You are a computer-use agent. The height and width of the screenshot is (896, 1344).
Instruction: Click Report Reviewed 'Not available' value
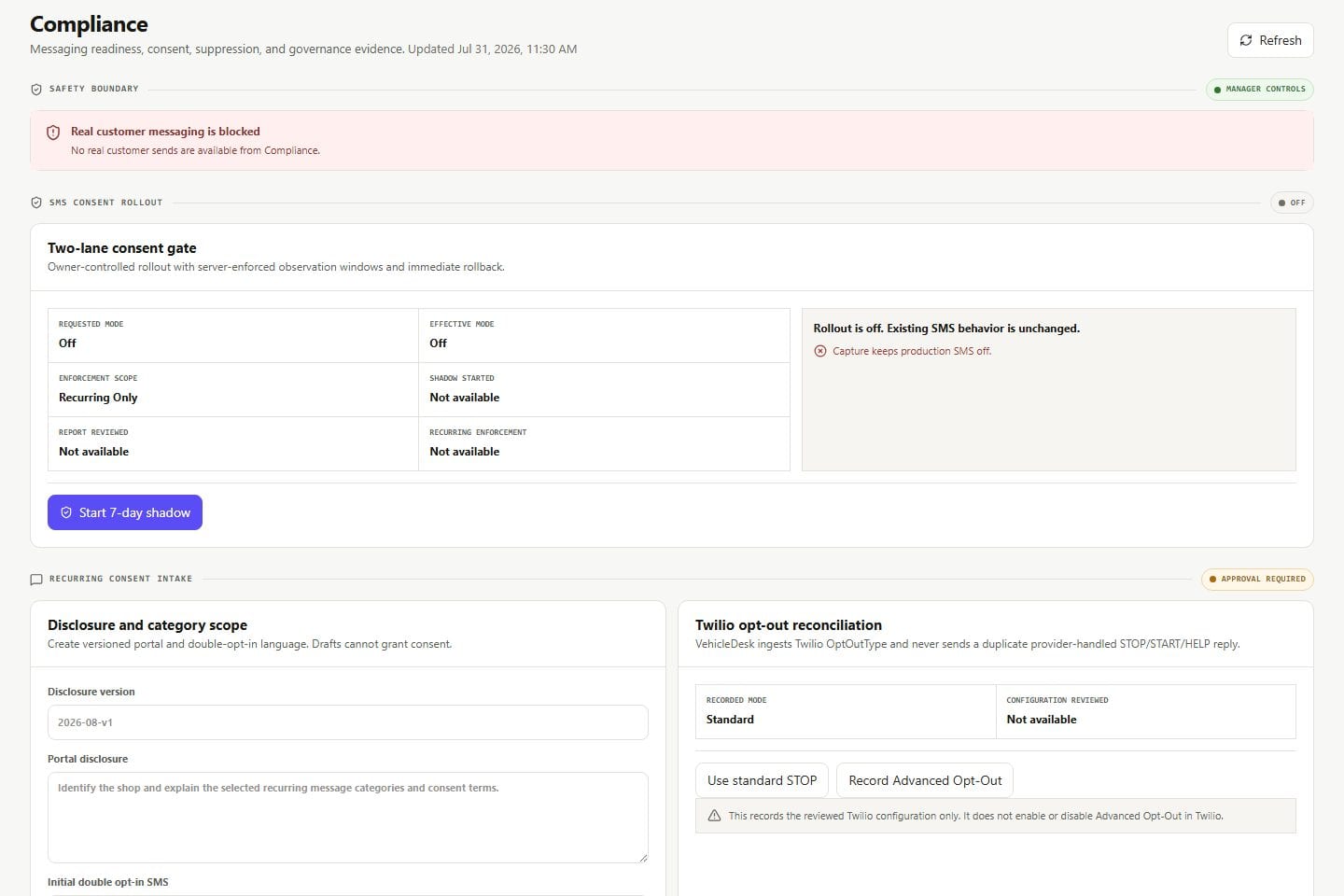coord(93,452)
